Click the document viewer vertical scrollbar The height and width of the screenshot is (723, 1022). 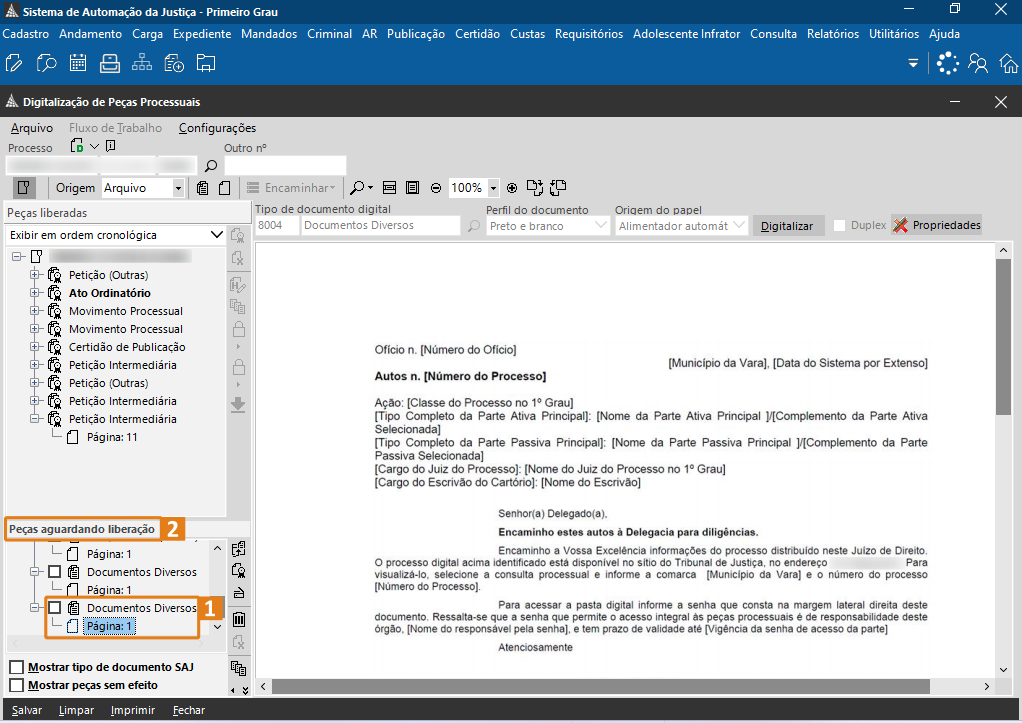pos(1003,336)
